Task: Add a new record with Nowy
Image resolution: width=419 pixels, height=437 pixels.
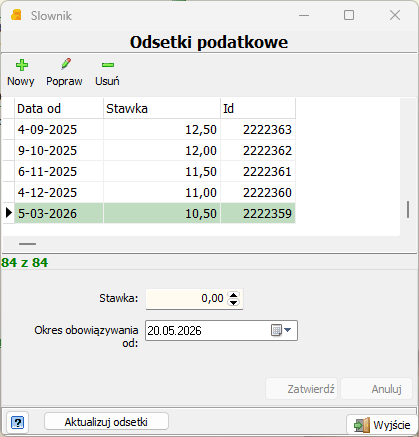Action: [21, 73]
